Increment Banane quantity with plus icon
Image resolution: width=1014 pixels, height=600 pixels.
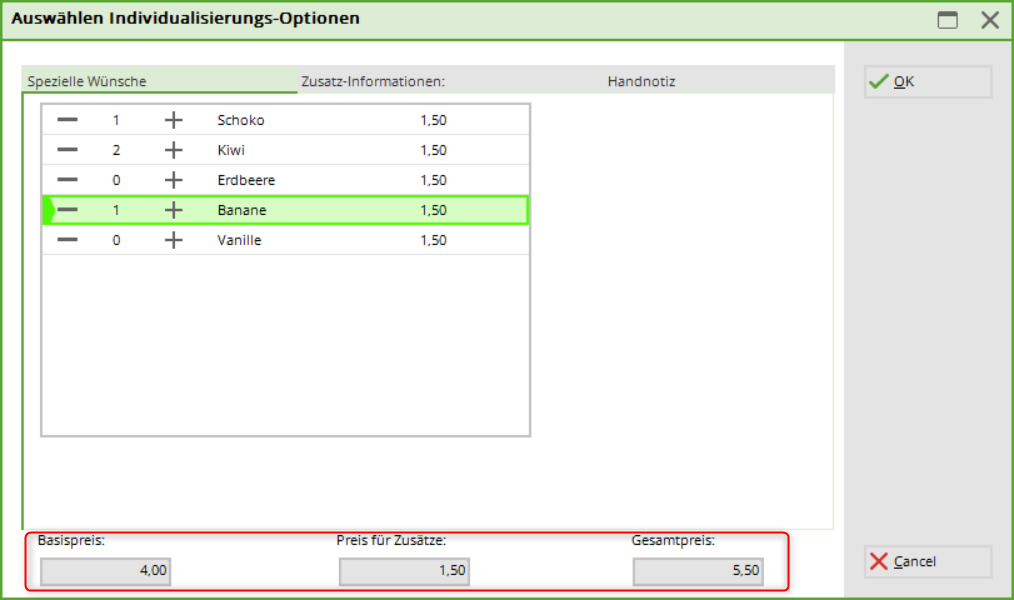tap(174, 210)
